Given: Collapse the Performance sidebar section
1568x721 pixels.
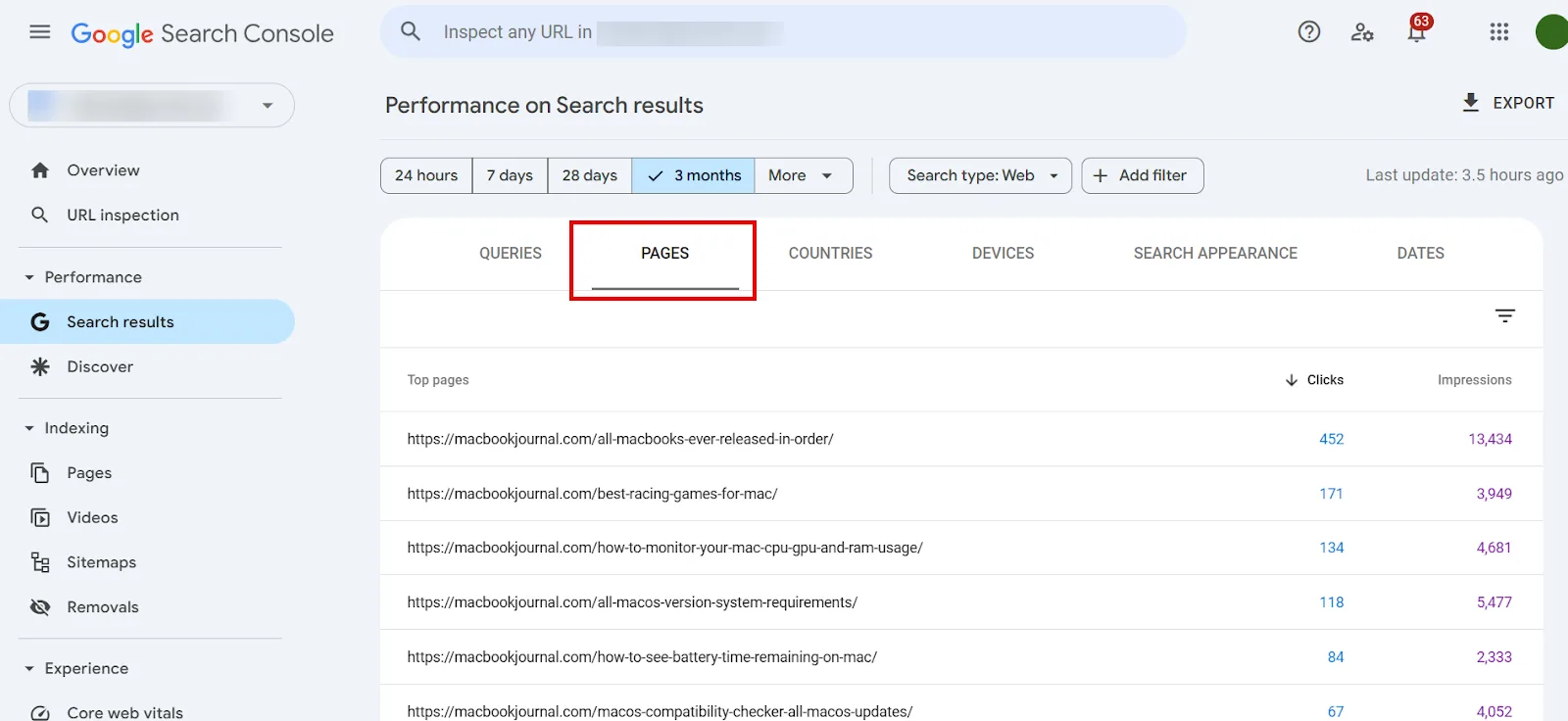Looking at the screenshot, I should (x=29, y=277).
